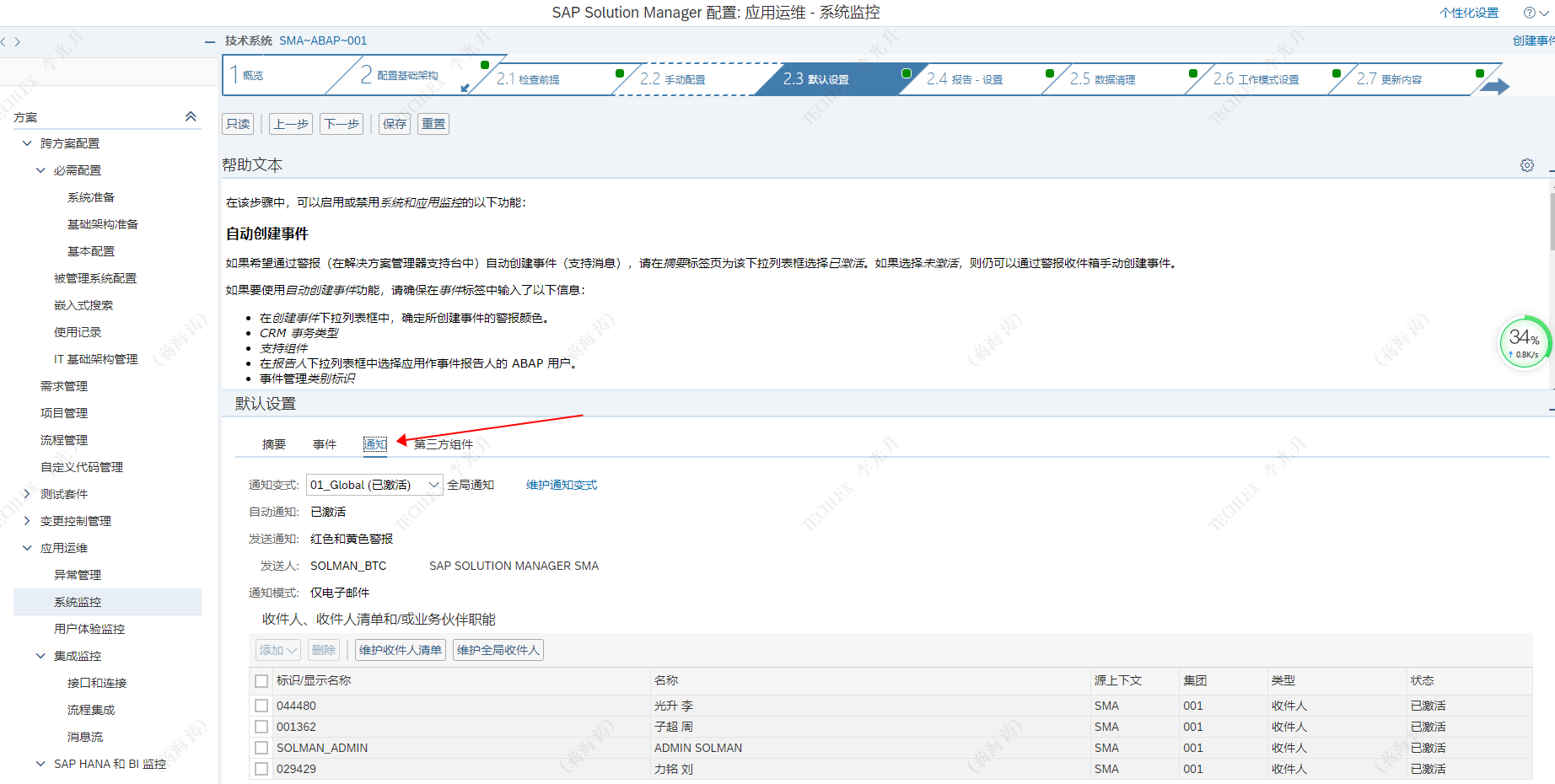
Task: Click the SOLMAN_BTC sender value
Action: pyautogui.click(x=348, y=566)
